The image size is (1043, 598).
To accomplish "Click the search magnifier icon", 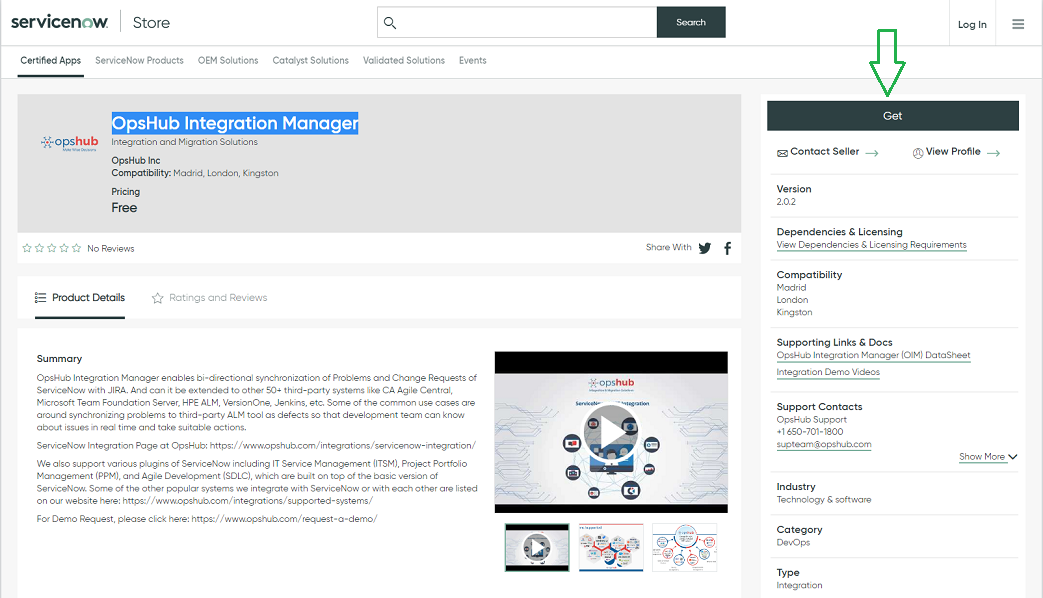I will (x=391, y=23).
